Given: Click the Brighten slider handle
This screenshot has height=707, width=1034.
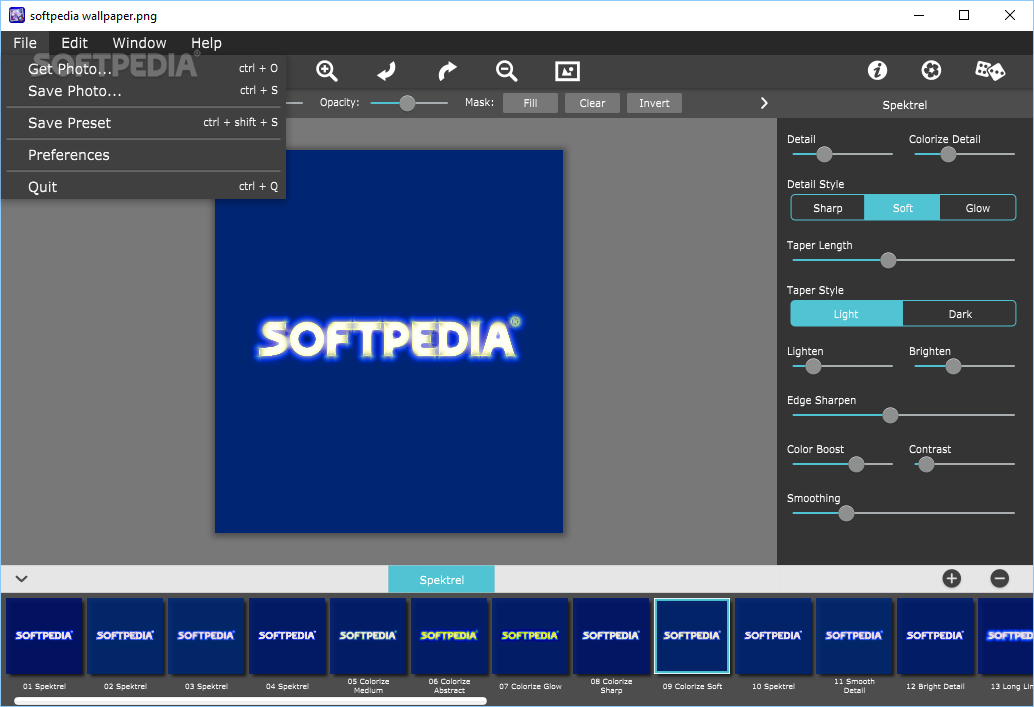Looking at the screenshot, I should 953,366.
